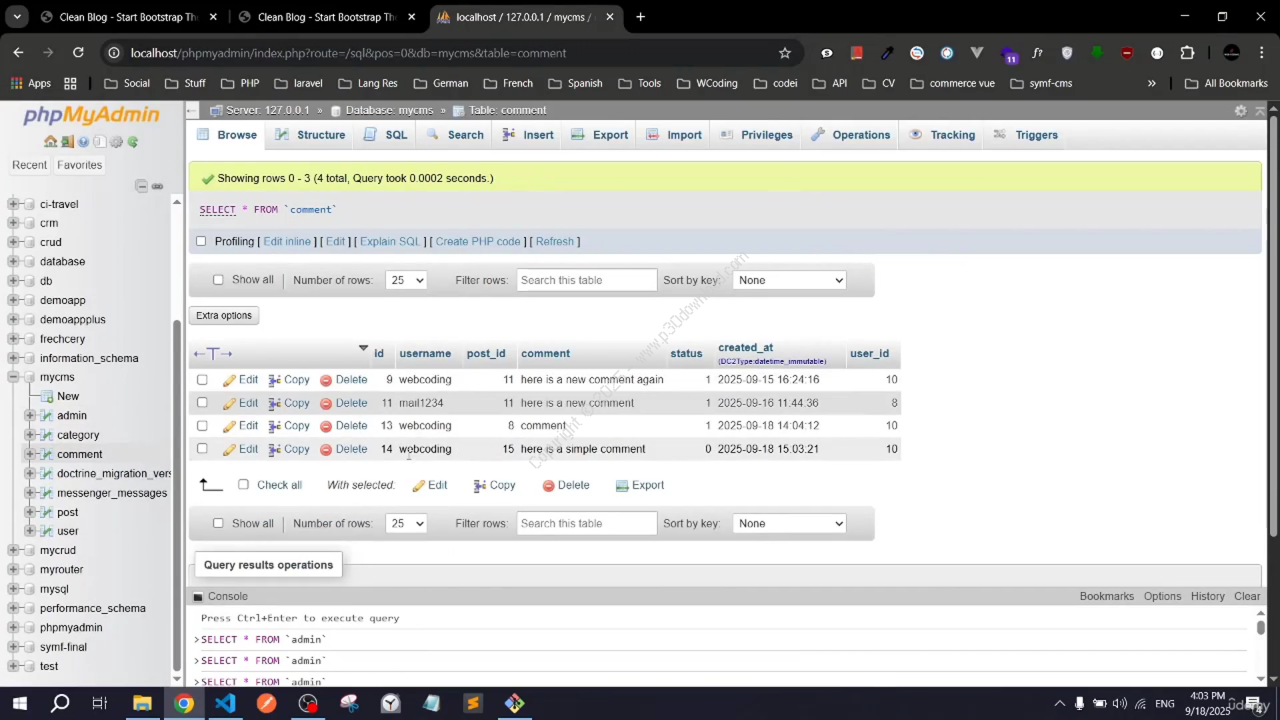Tick the lower Show all checkbox

click(218, 523)
